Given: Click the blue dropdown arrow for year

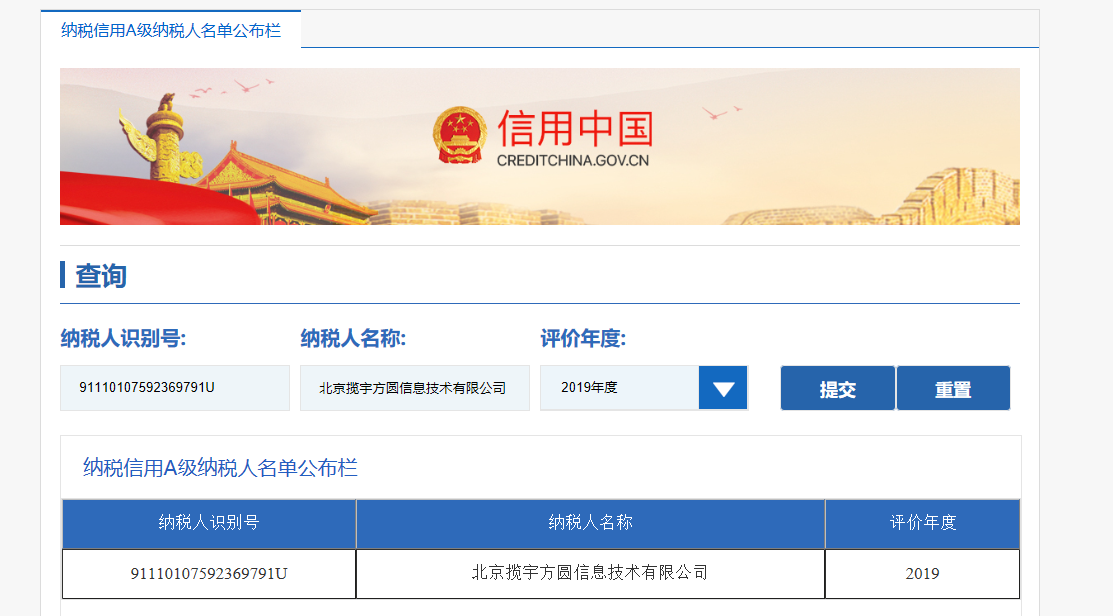Looking at the screenshot, I should (723, 388).
